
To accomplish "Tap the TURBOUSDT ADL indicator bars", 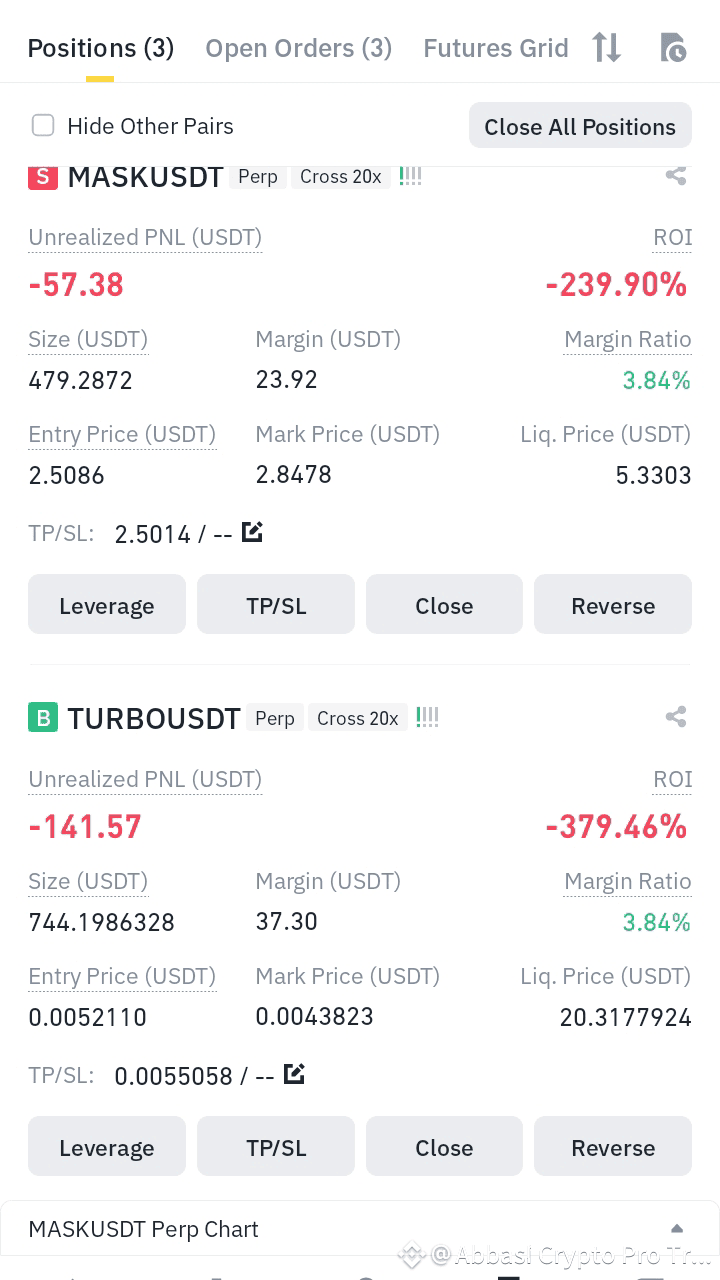I will [427, 717].
